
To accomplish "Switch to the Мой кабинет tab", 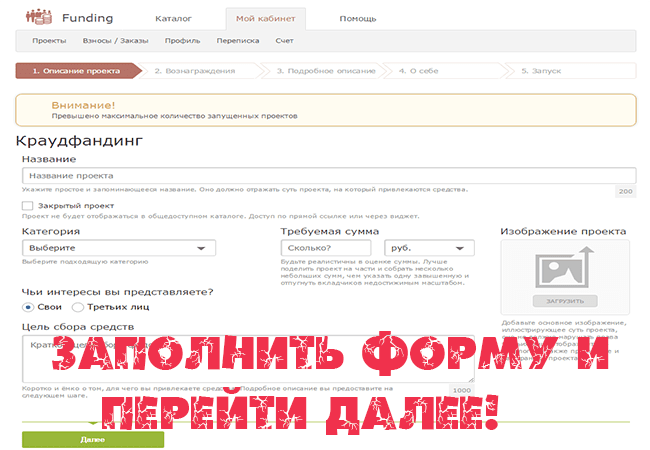I will pos(266,19).
